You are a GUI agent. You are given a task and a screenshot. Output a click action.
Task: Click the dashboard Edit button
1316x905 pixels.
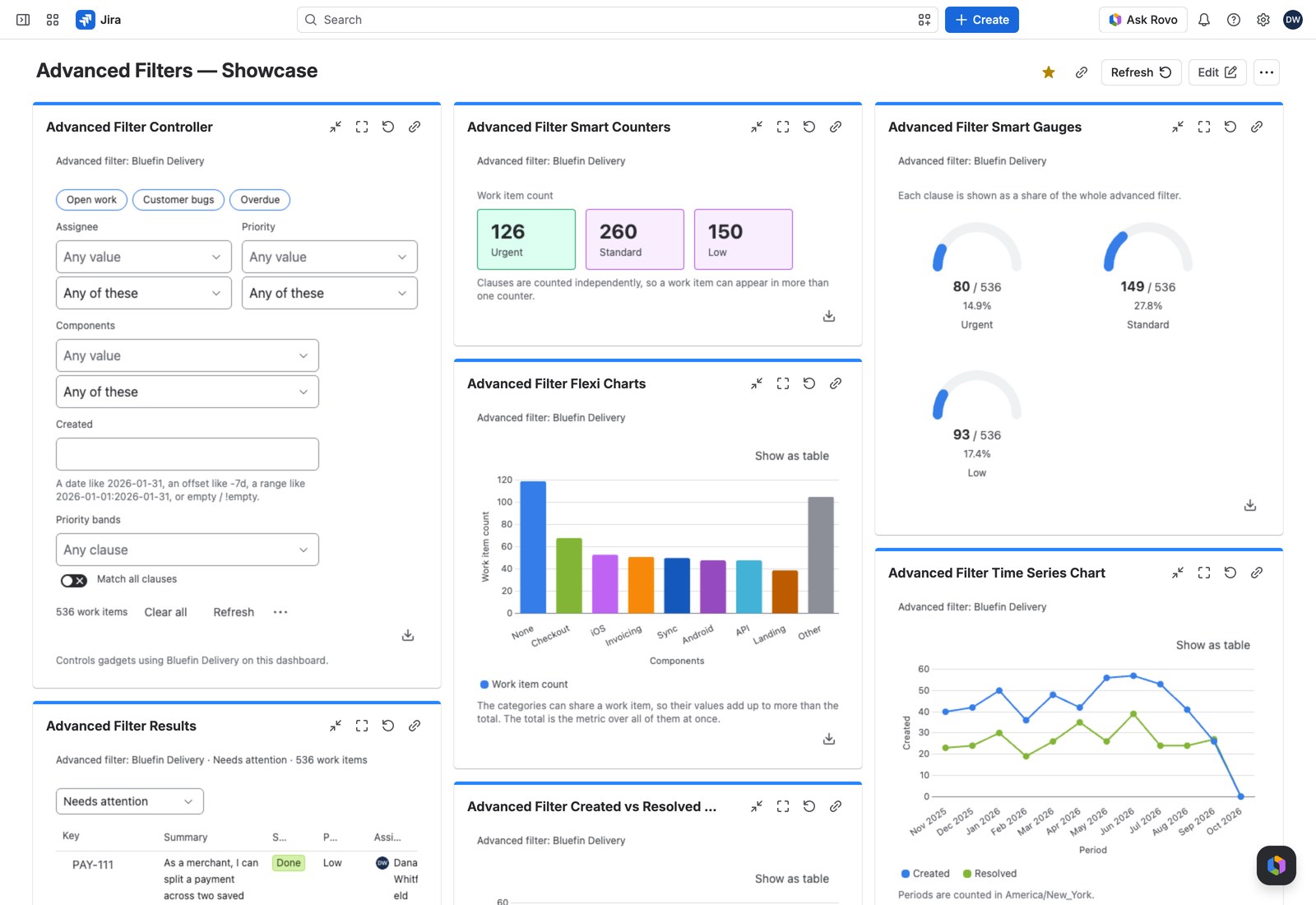tap(1217, 72)
